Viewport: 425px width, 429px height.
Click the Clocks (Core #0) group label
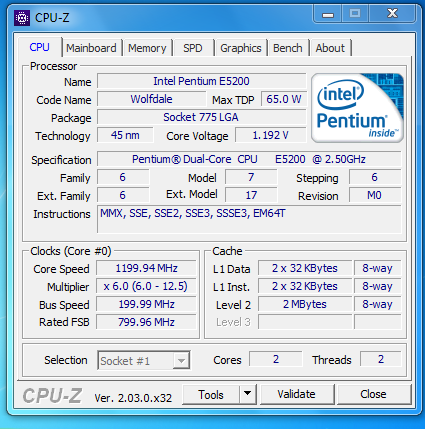[71, 251]
